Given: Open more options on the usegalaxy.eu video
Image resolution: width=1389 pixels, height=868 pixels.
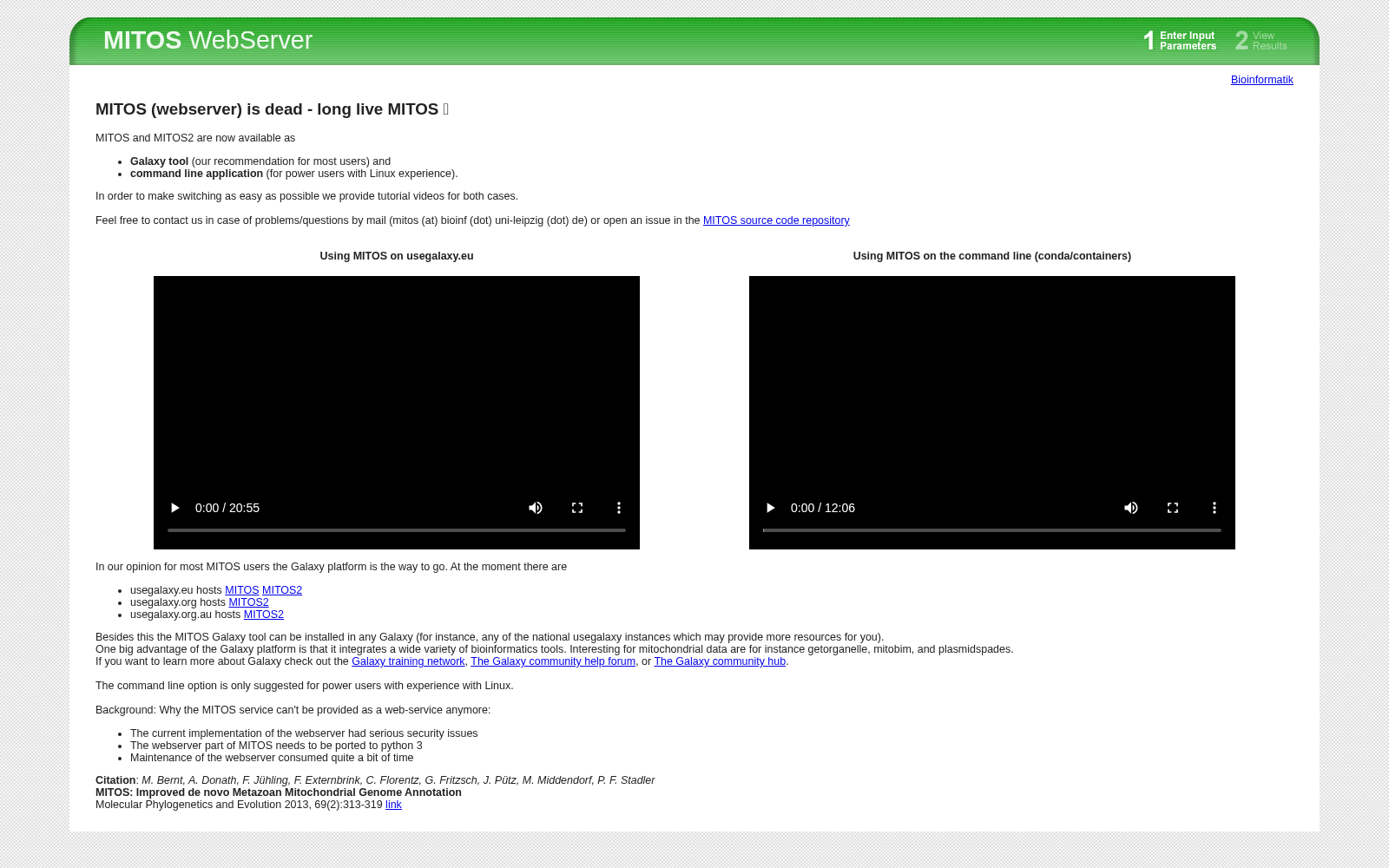Looking at the screenshot, I should pyautogui.click(x=619, y=508).
